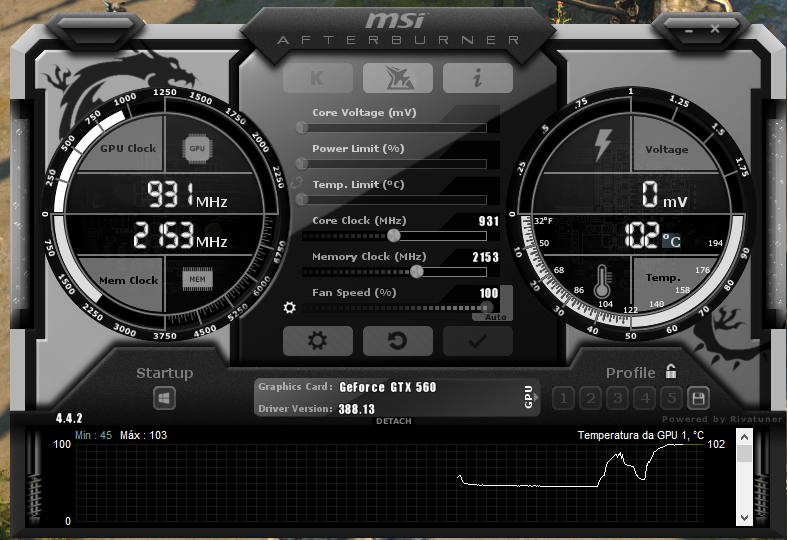Select profile slot 2
This screenshot has width=788, height=540.
(590, 399)
